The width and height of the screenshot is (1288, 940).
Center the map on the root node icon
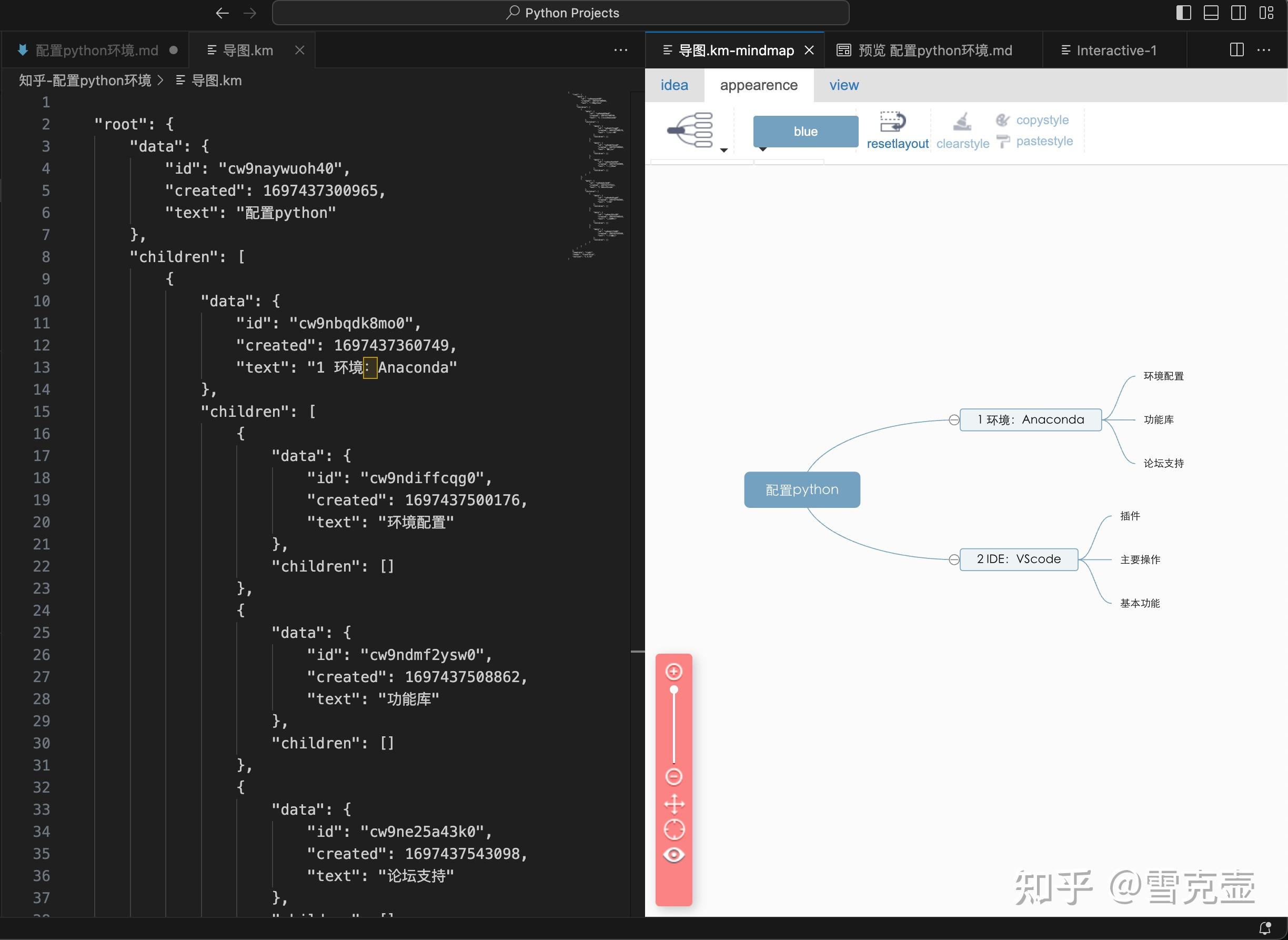[674, 829]
